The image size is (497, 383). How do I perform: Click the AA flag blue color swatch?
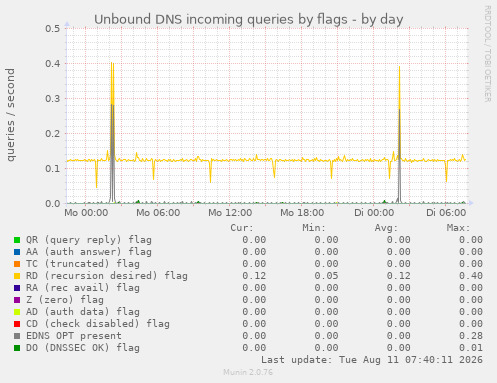tap(17, 252)
